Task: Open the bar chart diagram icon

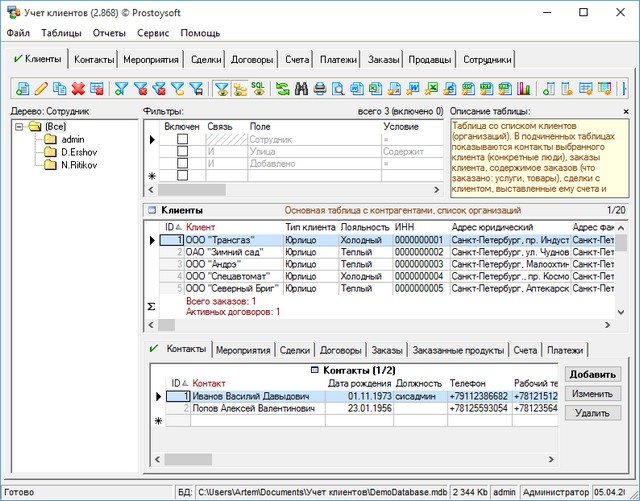Action: point(524,89)
